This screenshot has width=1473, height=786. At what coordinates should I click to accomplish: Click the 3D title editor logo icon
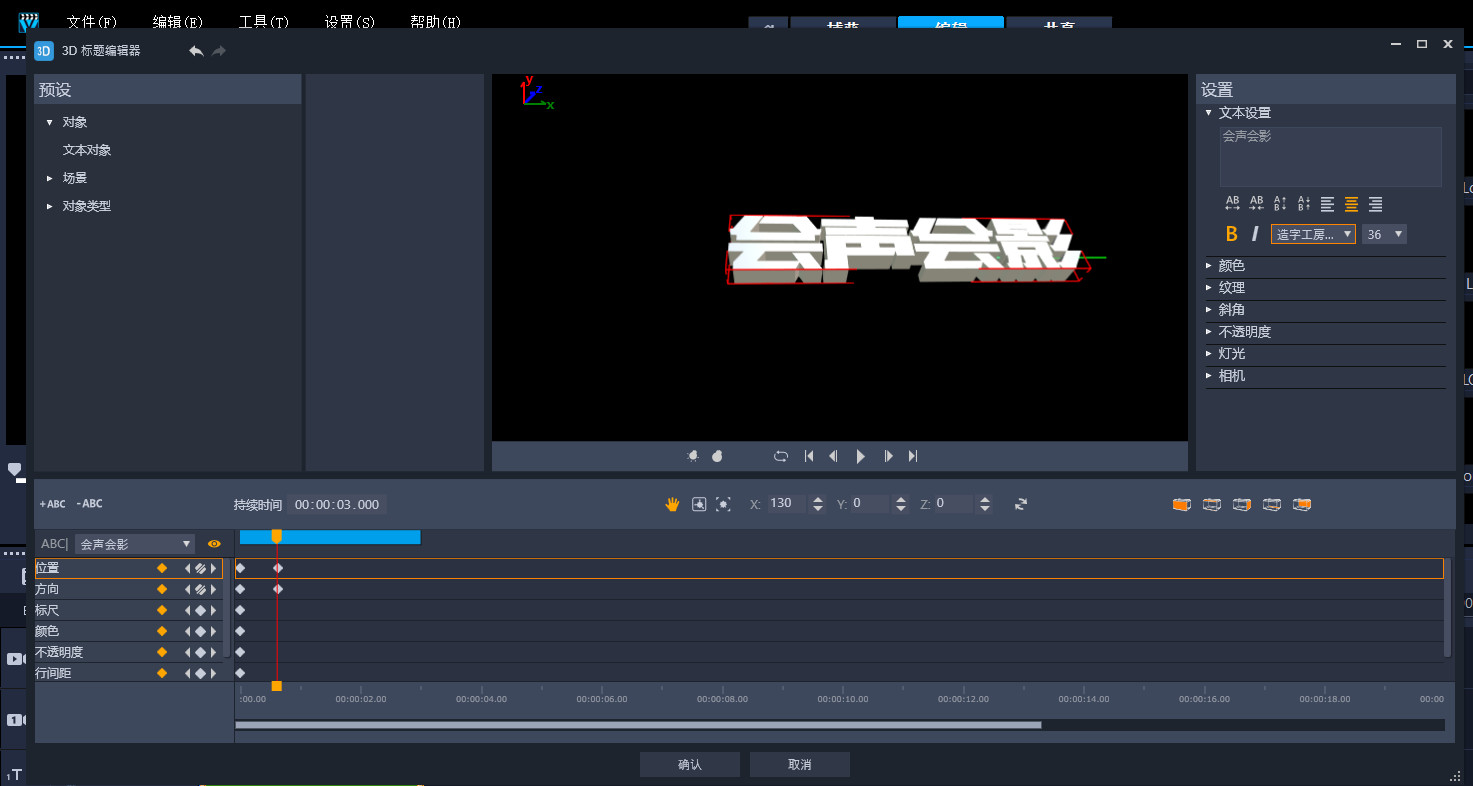pos(44,51)
